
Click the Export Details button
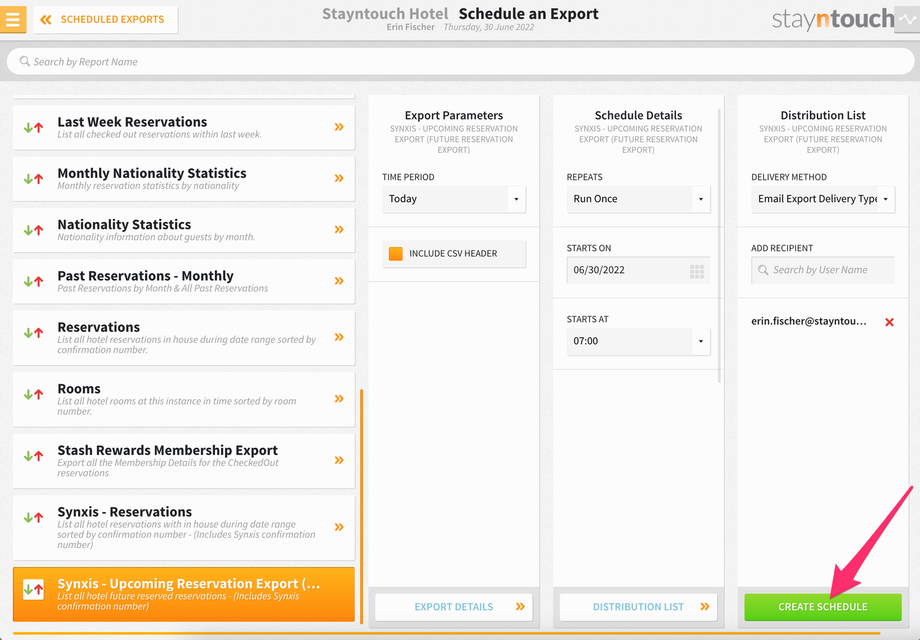[x=454, y=607]
